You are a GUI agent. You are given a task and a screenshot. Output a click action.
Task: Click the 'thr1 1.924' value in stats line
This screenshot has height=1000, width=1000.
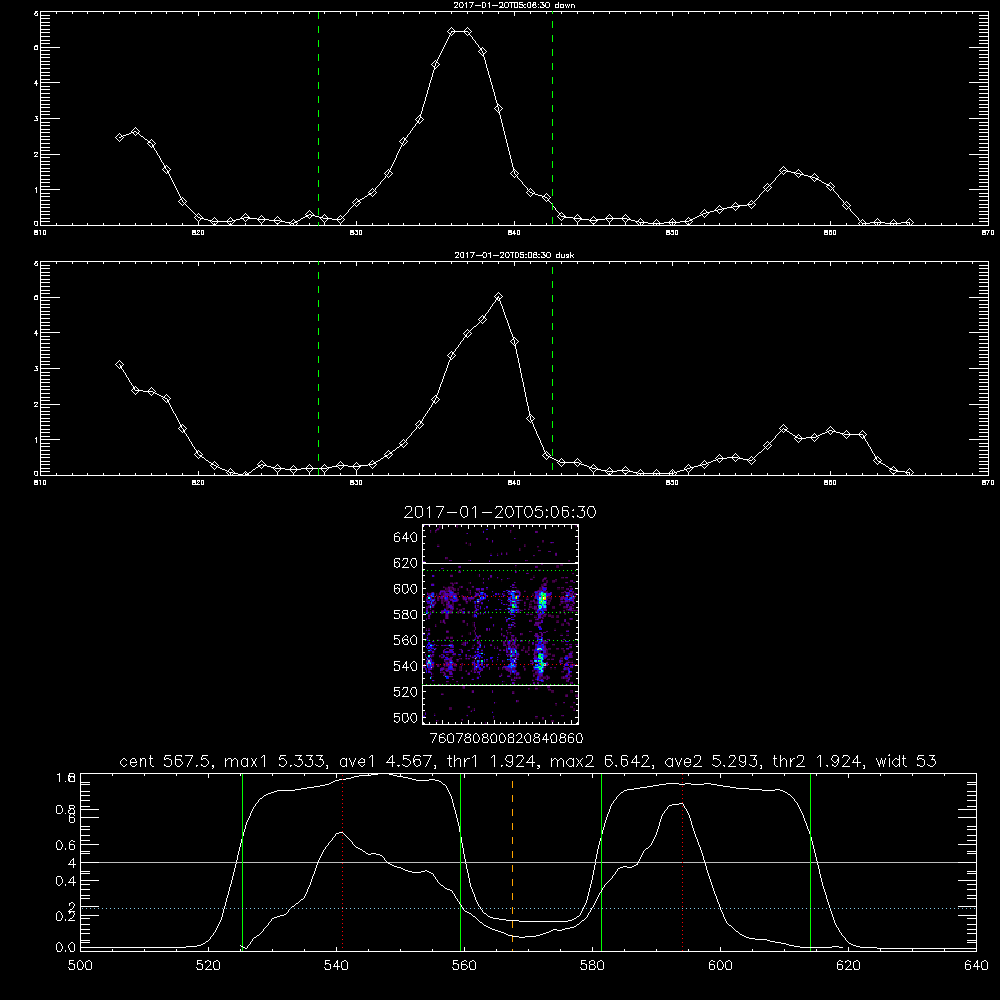tap(492, 761)
